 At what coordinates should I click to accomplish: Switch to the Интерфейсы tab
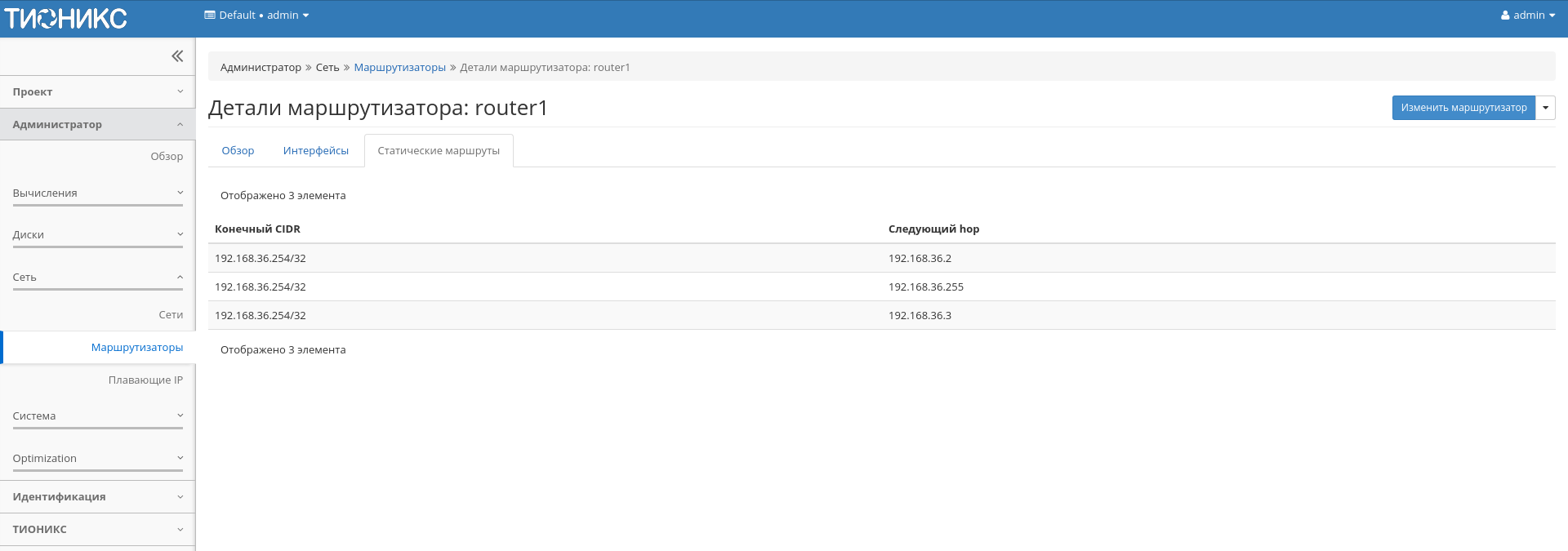pos(315,151)
